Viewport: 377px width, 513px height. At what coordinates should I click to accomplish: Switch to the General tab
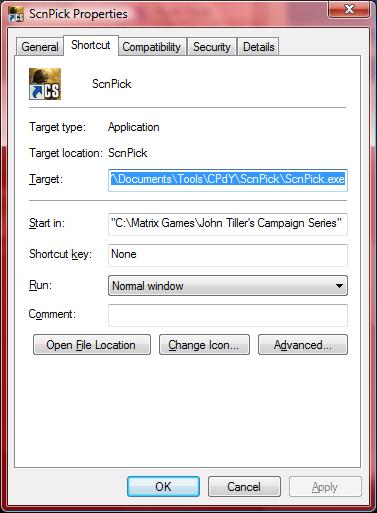[x=40, y=47]
